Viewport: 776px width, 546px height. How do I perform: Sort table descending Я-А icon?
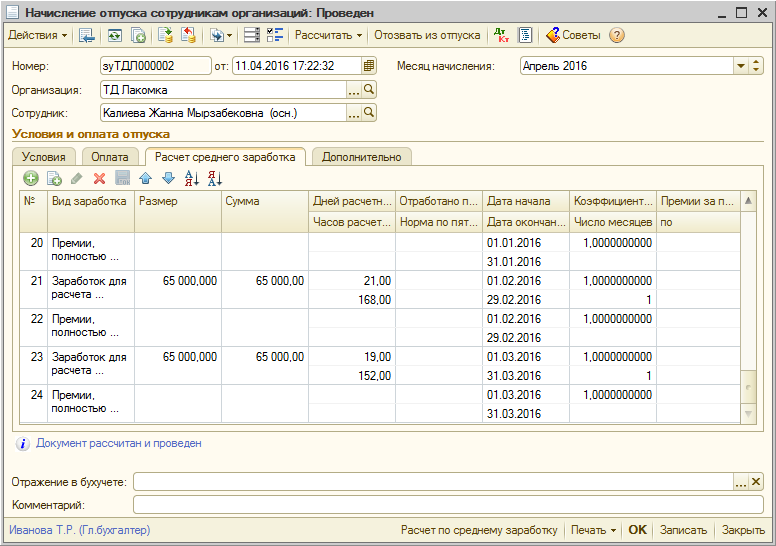[x=215, y=178]
